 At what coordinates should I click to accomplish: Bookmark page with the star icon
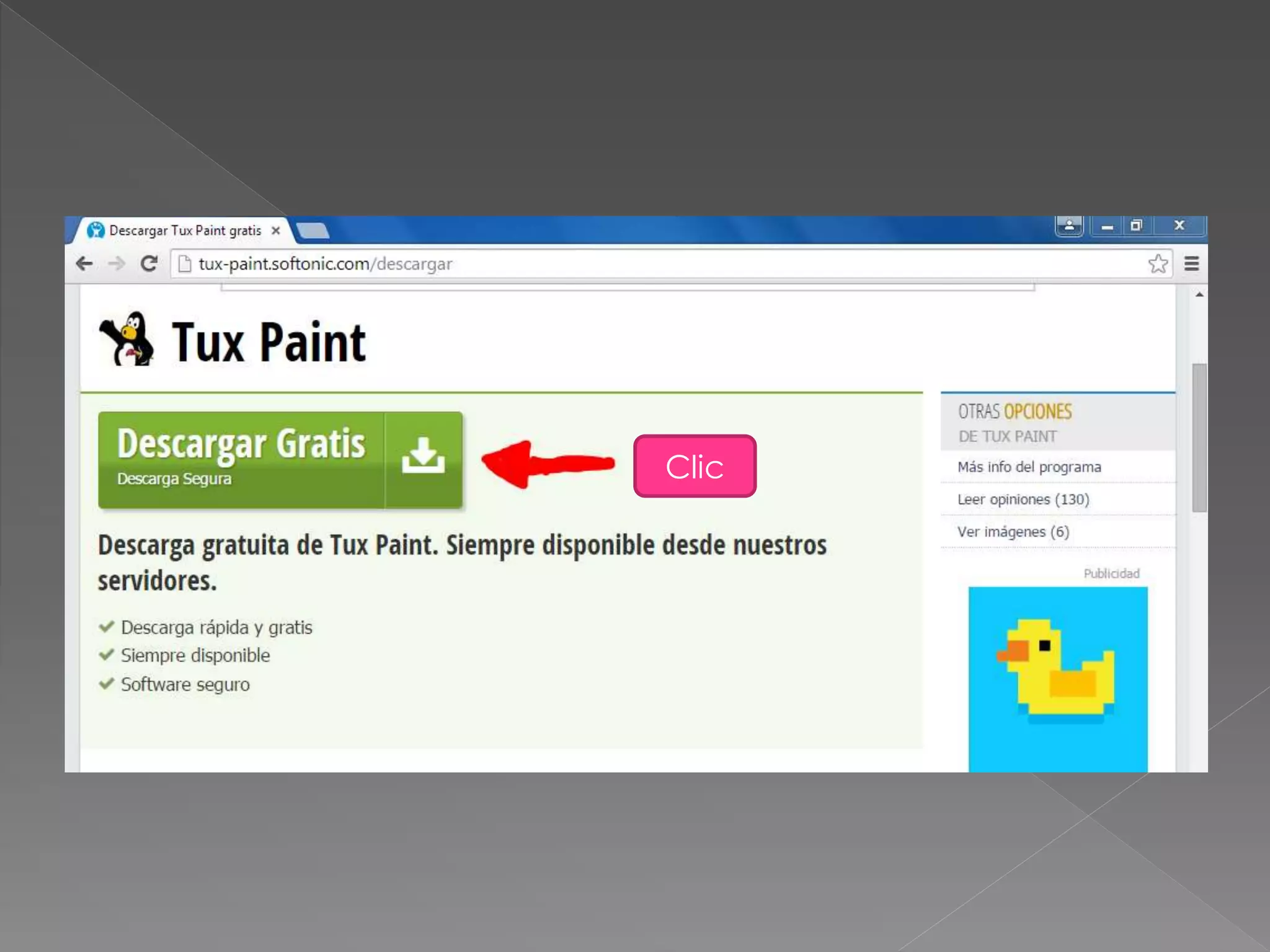[x=1157, y=264]
